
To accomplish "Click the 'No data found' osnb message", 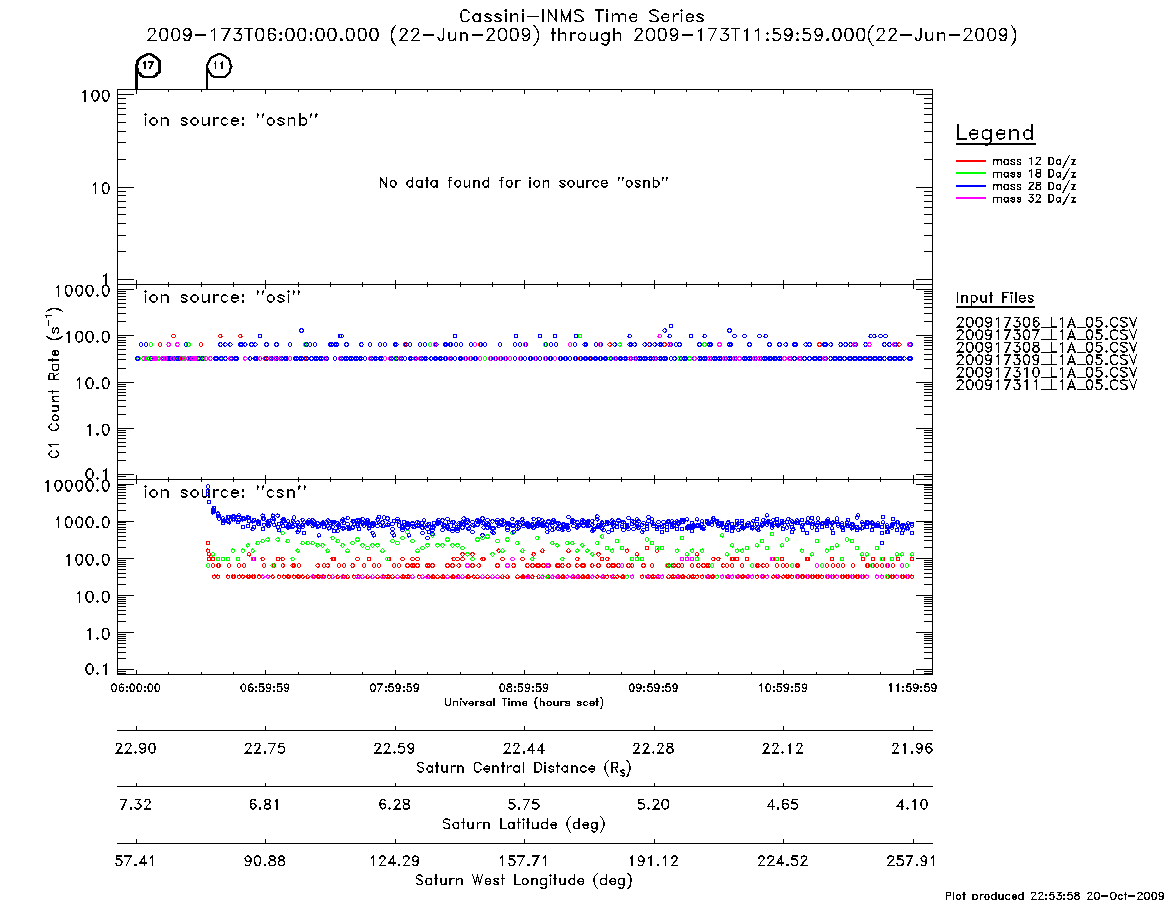I will (x=524, y=182).
